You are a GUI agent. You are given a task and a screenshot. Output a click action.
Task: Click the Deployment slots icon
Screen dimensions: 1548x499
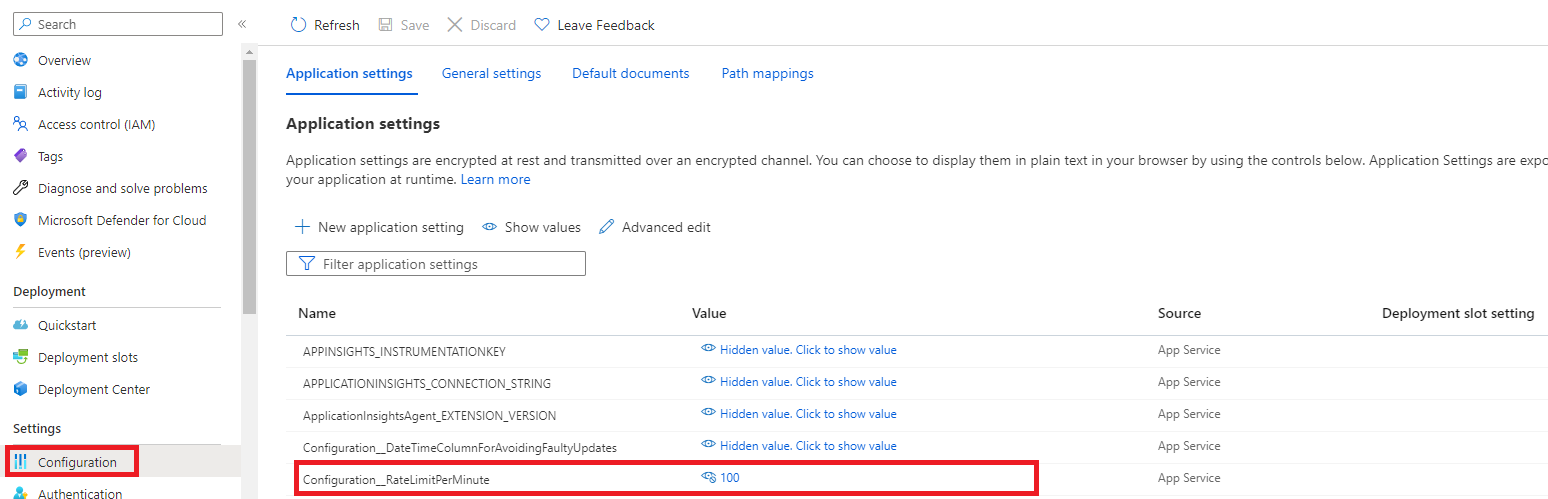20,357
